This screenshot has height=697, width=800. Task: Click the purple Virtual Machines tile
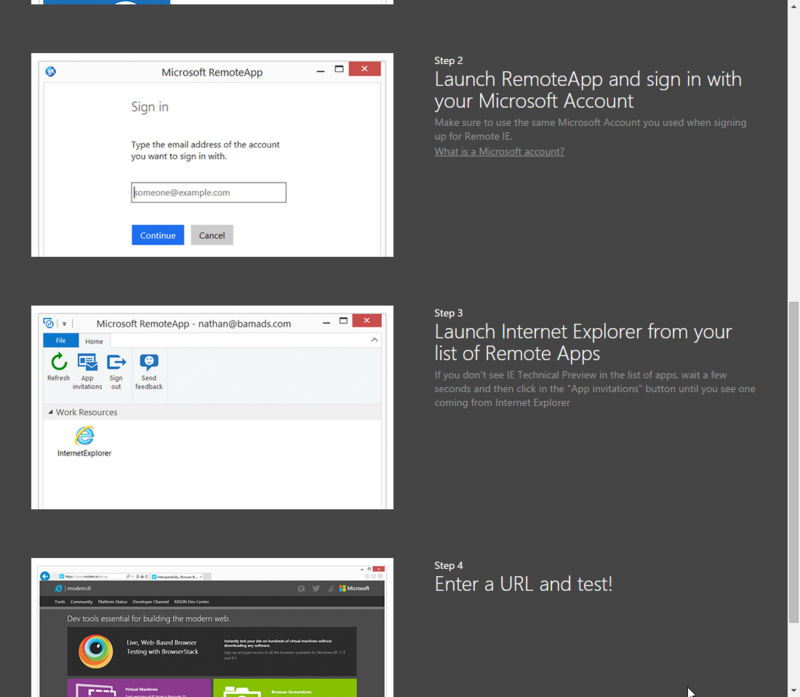pyautogui.click(x=139, y=688)
